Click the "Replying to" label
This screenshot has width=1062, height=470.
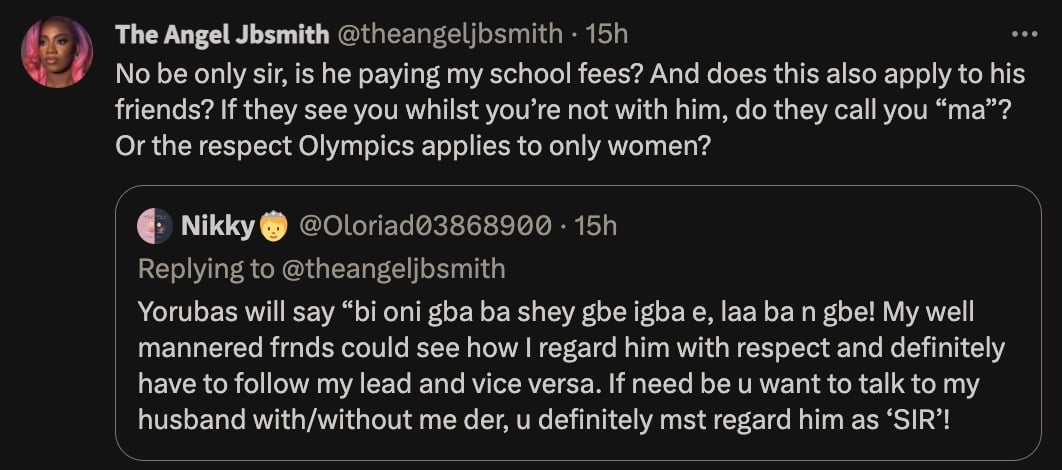coord(201,268)
